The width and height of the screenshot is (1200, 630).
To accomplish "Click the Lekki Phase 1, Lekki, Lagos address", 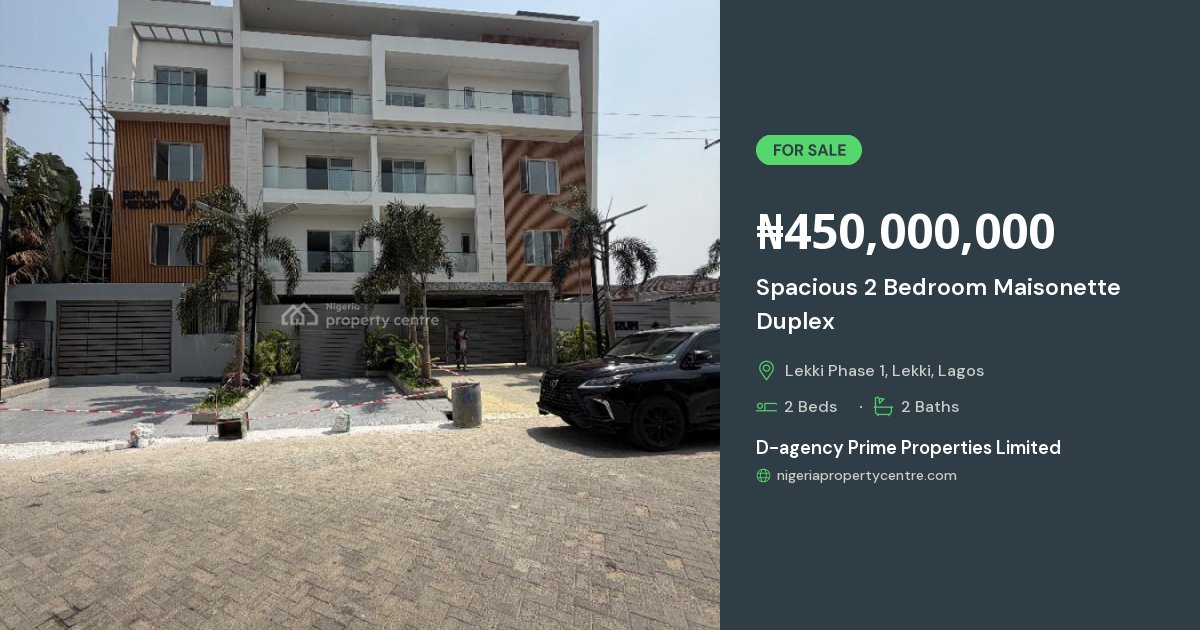I will pyautogui.click(x=884, y=371).
